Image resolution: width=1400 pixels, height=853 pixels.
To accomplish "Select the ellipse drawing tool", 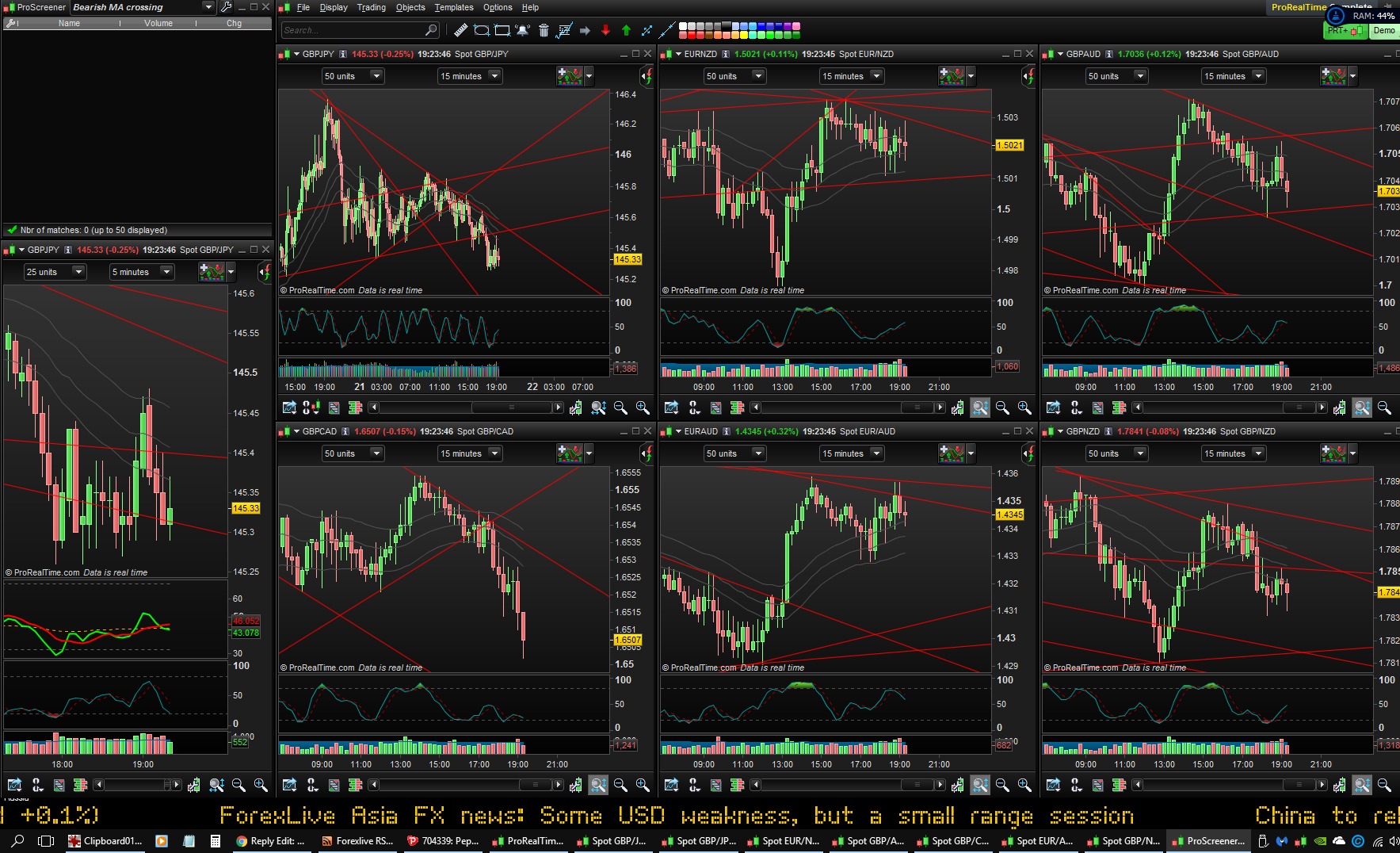I will (481, 30).
